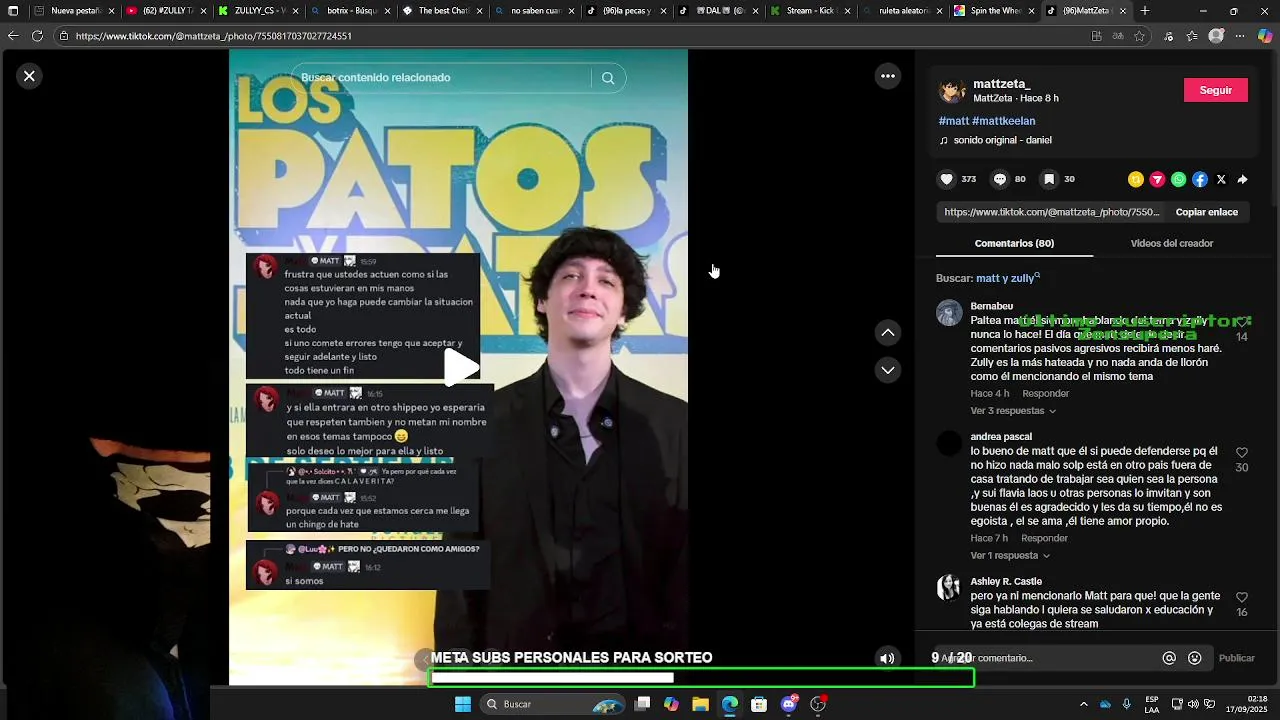Open more share options arrow icon
The height and width of the screenshot is (720, 1280).
[x=1242, y=180]
